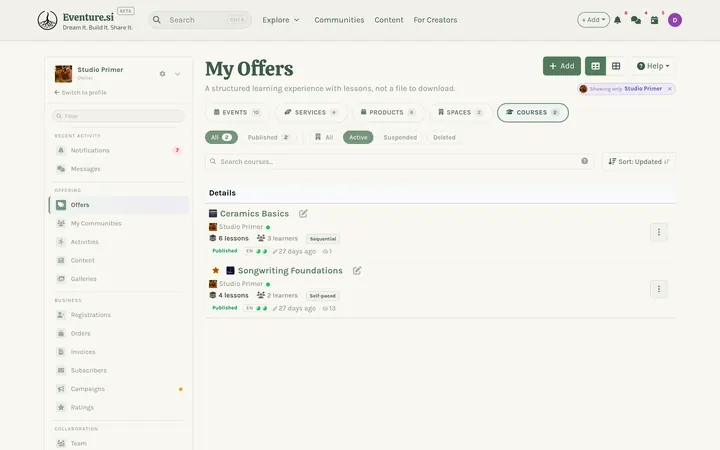
Task: Expand the Studio Primer profile chevron
Action: pos(177,74)
